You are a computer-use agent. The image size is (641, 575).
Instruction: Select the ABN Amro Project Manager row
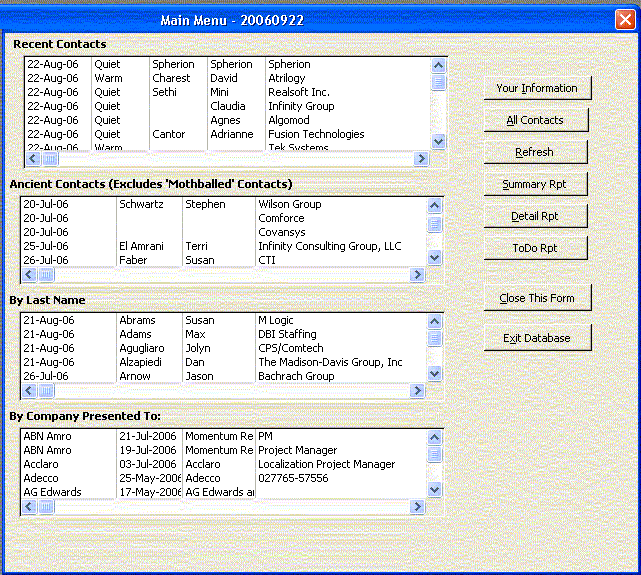(224, 450)
